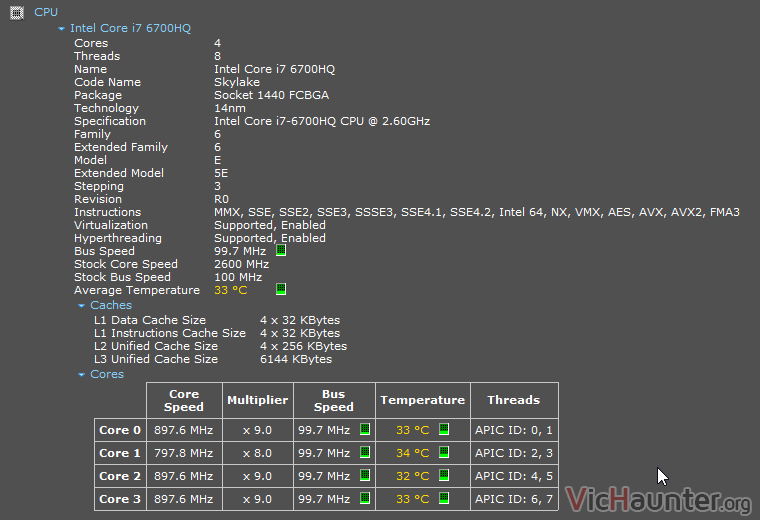The width and height of the screenshot is (760, 520).
Task: Click the Skylake code name value
Action: coord(237,82)
